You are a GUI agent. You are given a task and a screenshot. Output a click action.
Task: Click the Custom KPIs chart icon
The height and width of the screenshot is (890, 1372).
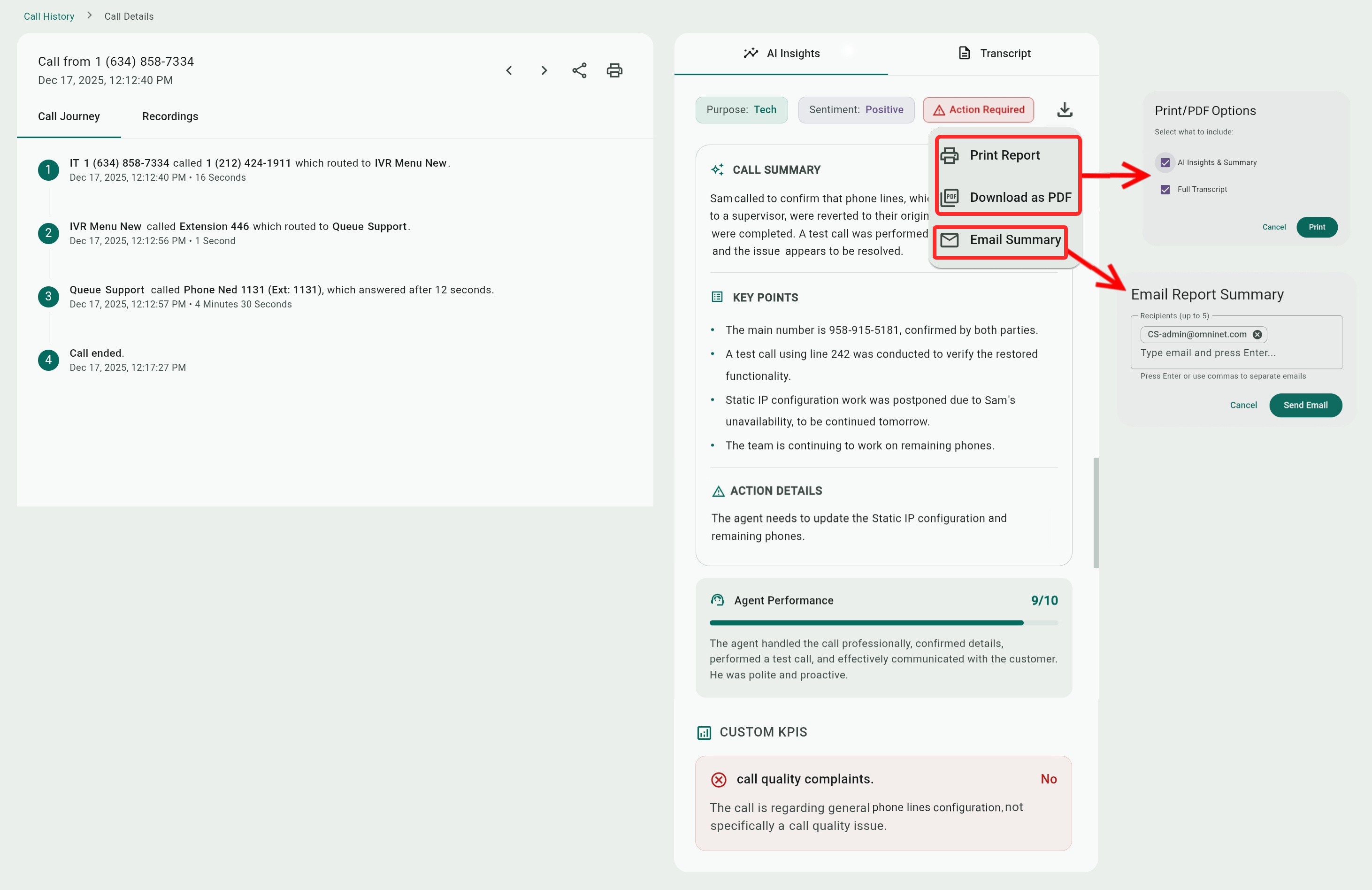point(704,732)
